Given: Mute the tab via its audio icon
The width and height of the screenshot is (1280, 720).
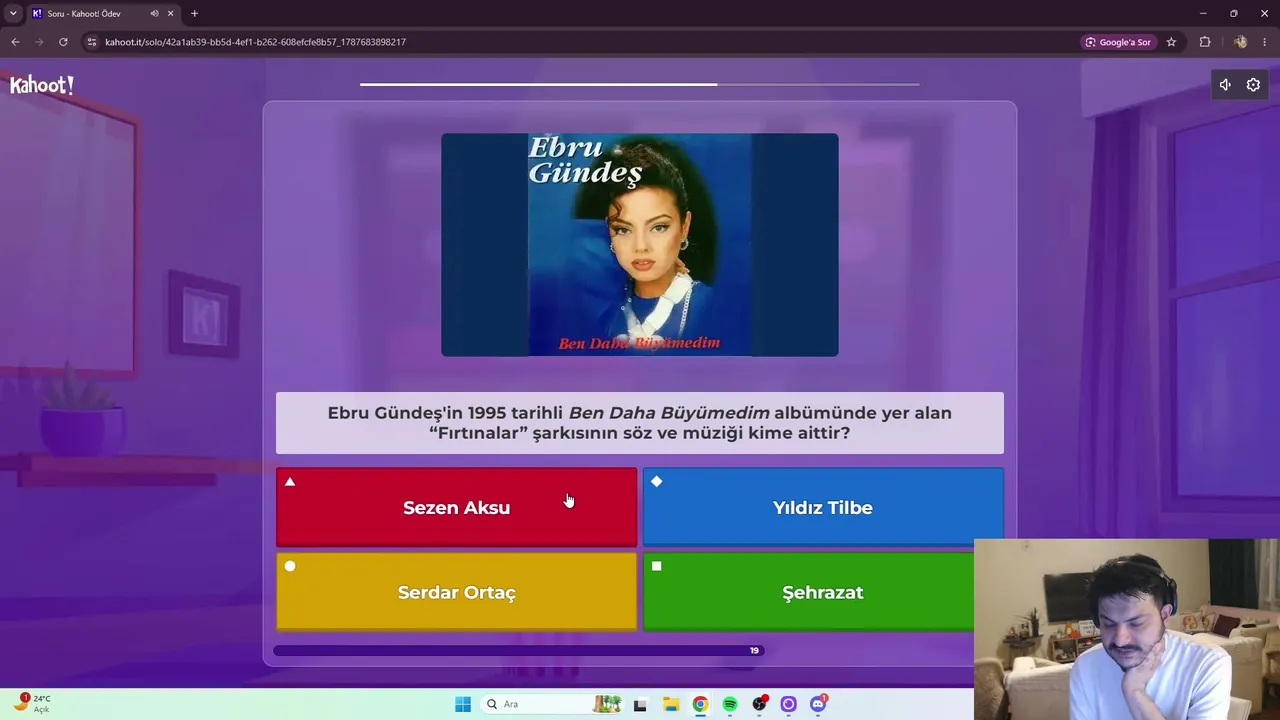Looking at the screenshot, I should [x=154, y=14].
